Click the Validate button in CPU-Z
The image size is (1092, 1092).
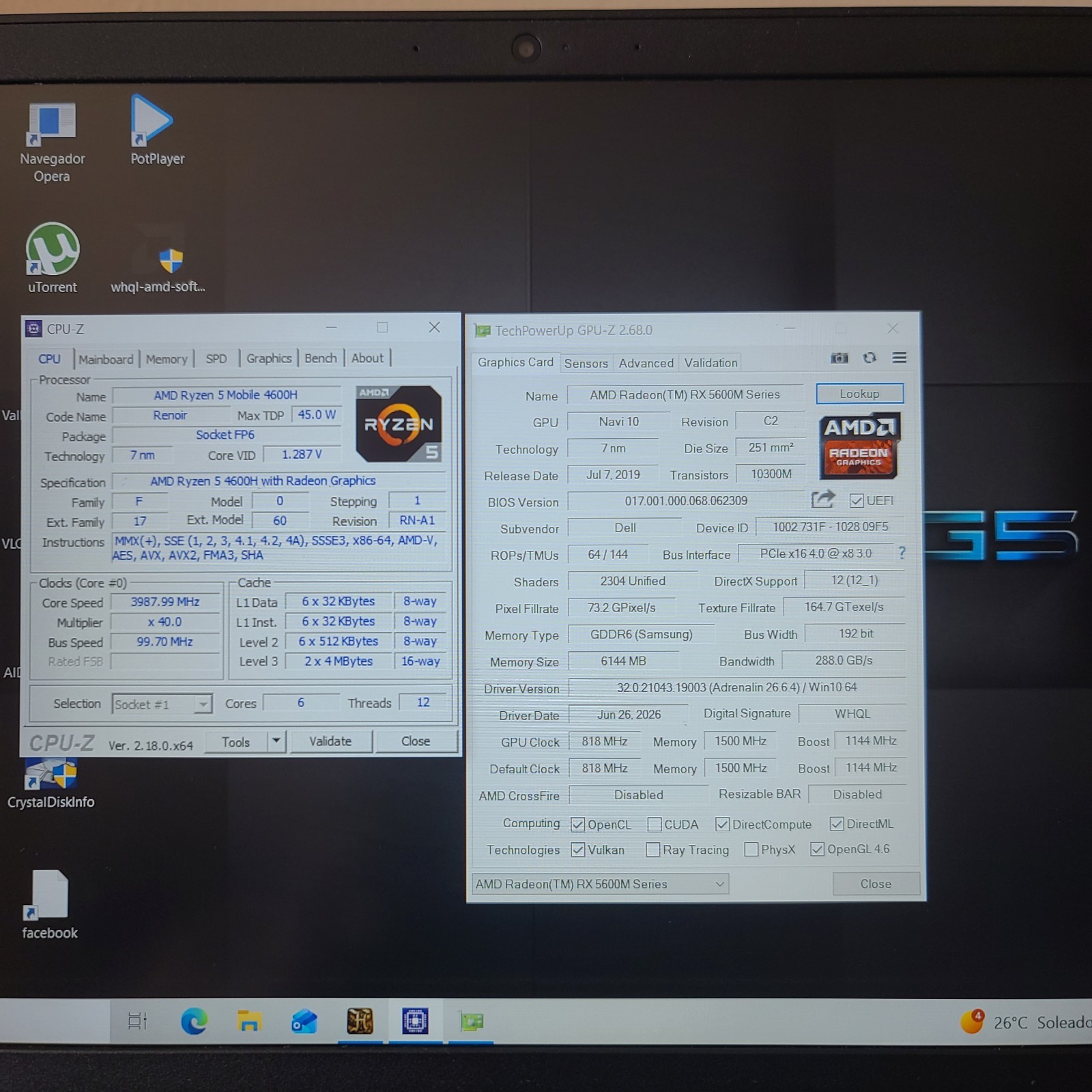(x=330, y=741)
